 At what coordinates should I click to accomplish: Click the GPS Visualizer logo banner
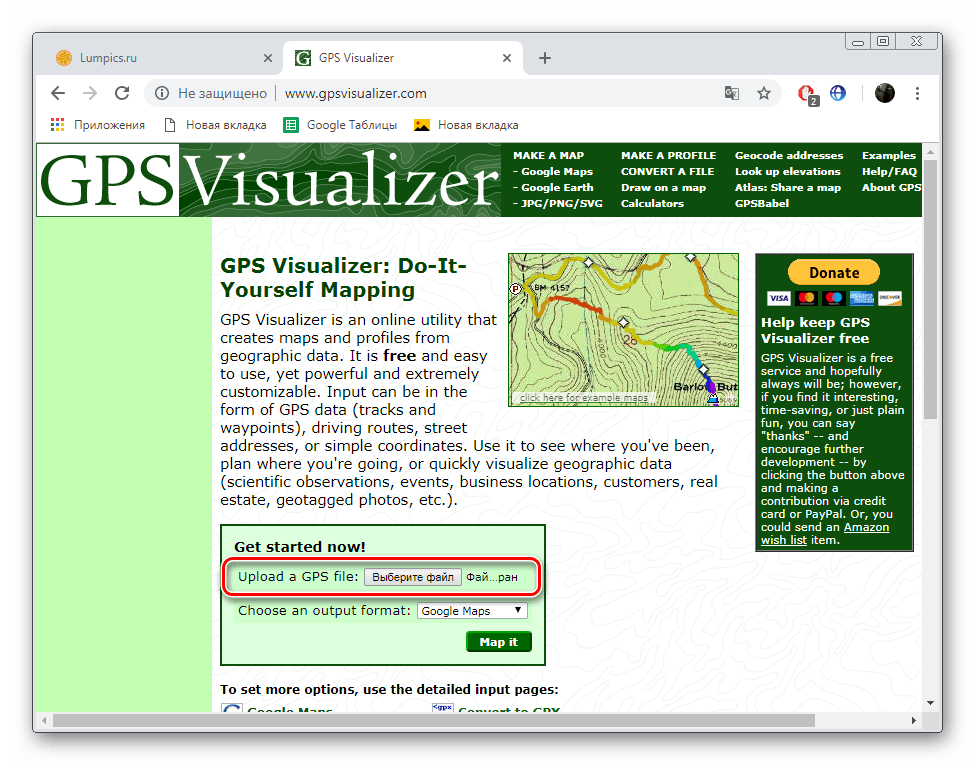click(x=269, y=180)
